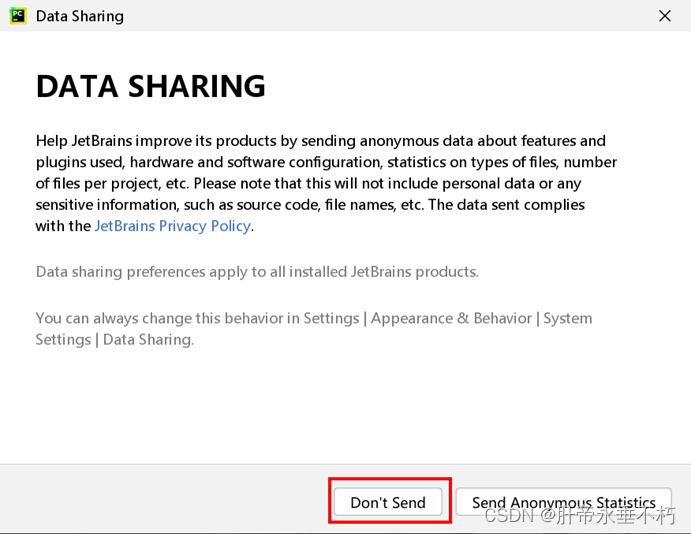The height and width of the screenshot is (534, 691).
Task: Click the PyCharm icon in title bar
Action: click(18, 16)
